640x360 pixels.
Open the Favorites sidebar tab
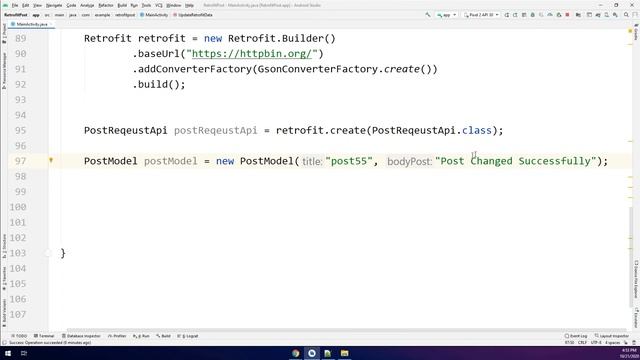coord(4,278)
